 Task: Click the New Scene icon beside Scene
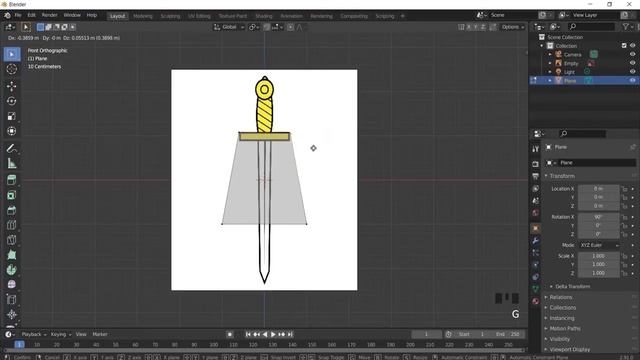point(542,15)
